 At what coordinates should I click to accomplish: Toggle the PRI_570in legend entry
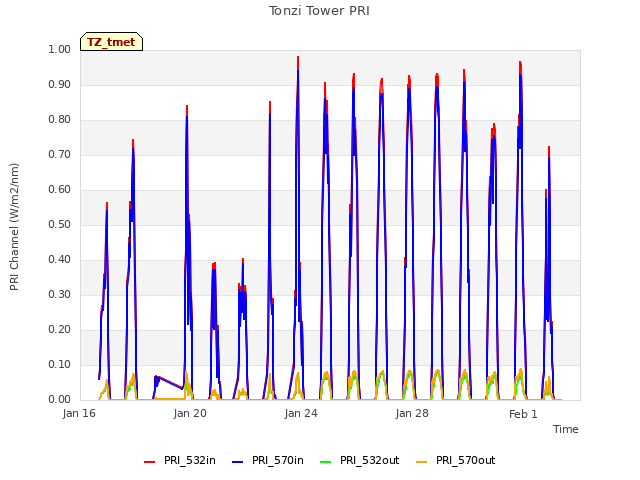[x=268, y=460]
